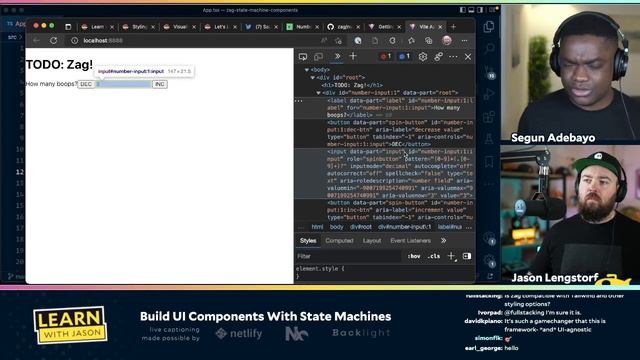
Task: Focus the boops number input
Action: click(x=123, y=84)
